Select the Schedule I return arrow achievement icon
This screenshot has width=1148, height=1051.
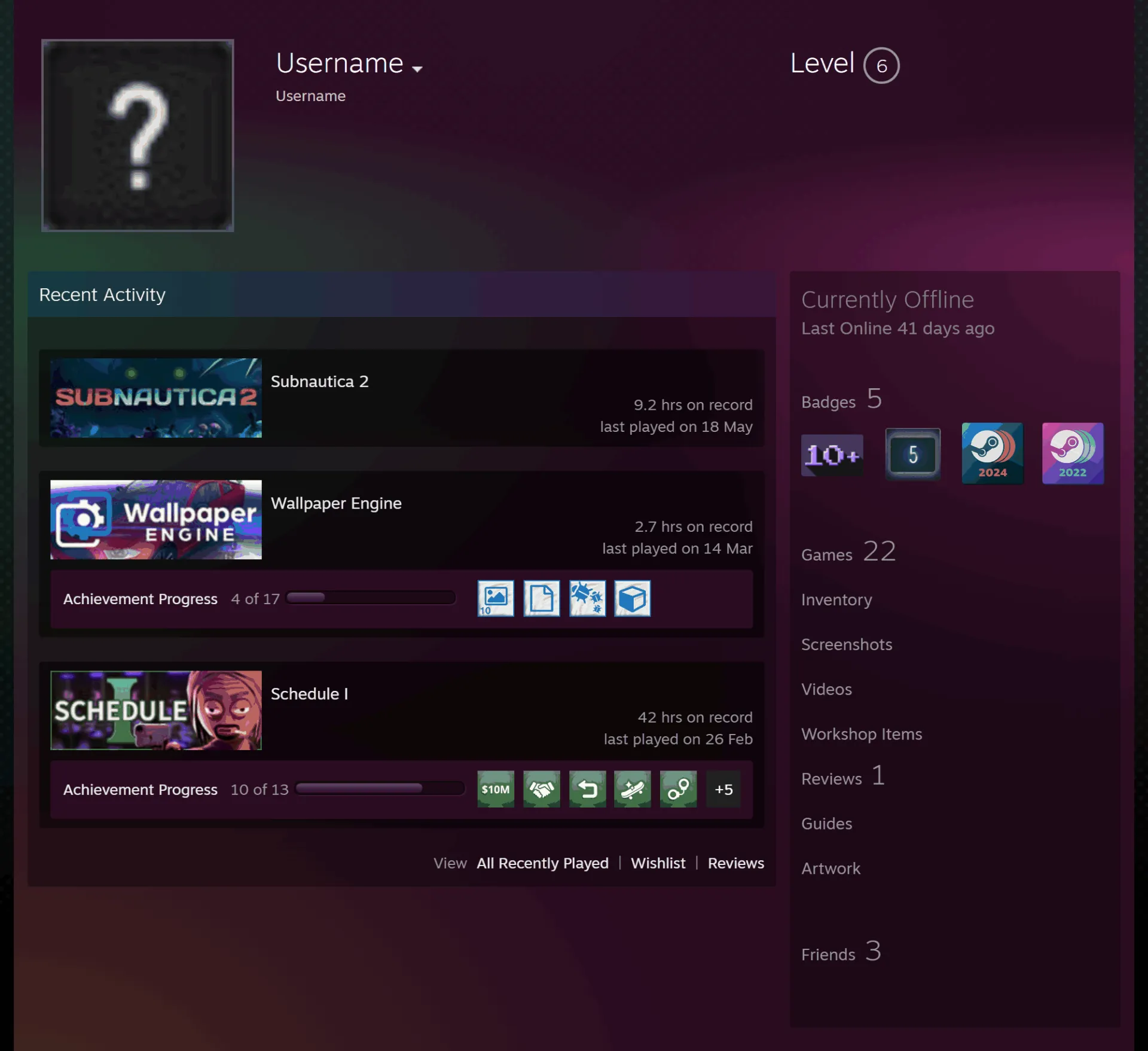[587, 789]
